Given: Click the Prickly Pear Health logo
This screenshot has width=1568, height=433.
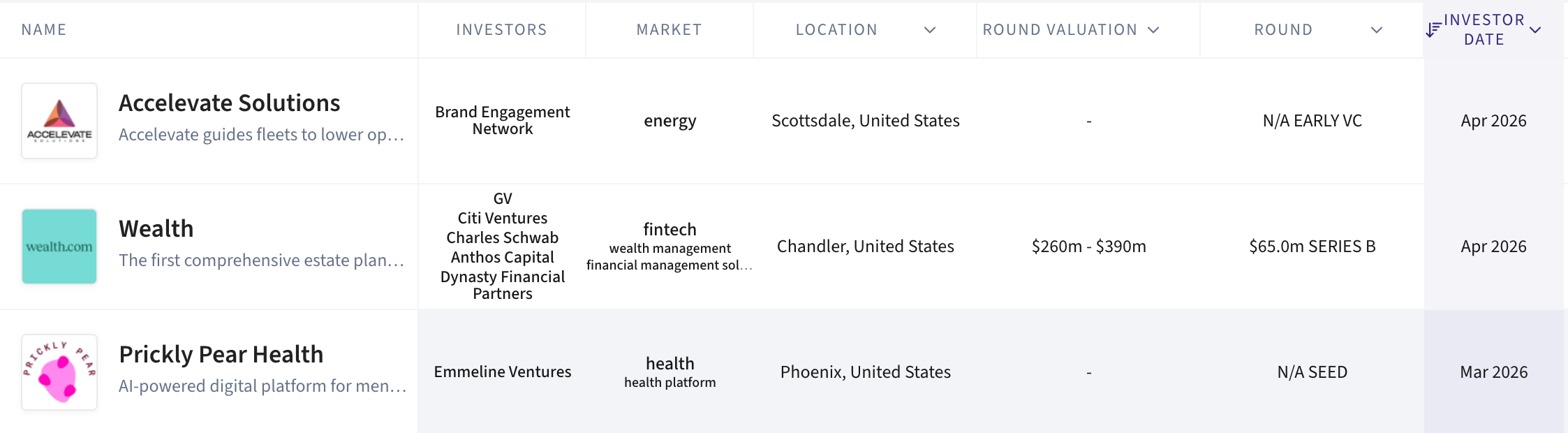Looking at the screenshot, I should [x=59, y=372].
